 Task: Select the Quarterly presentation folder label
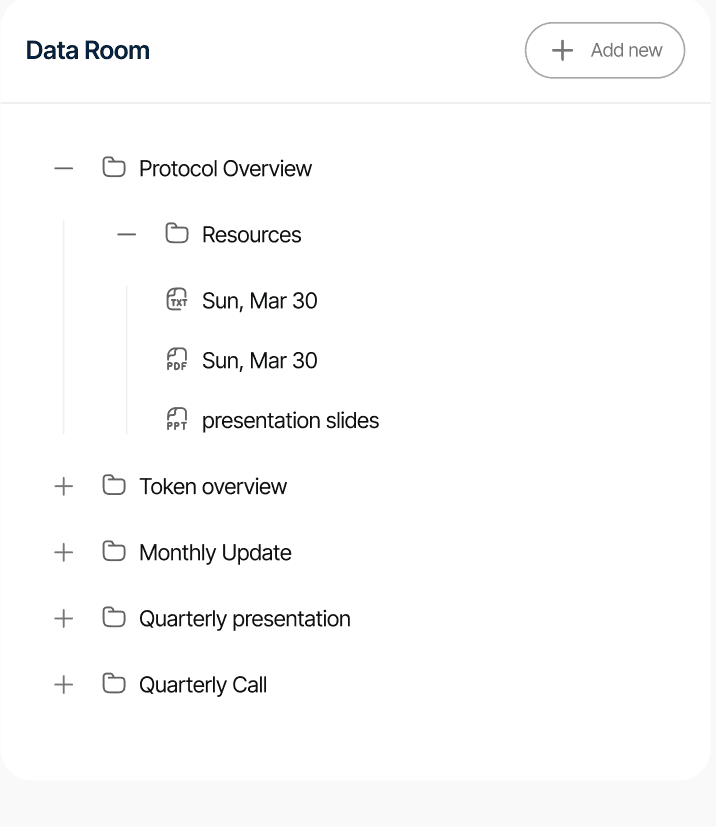coord(244,618)
